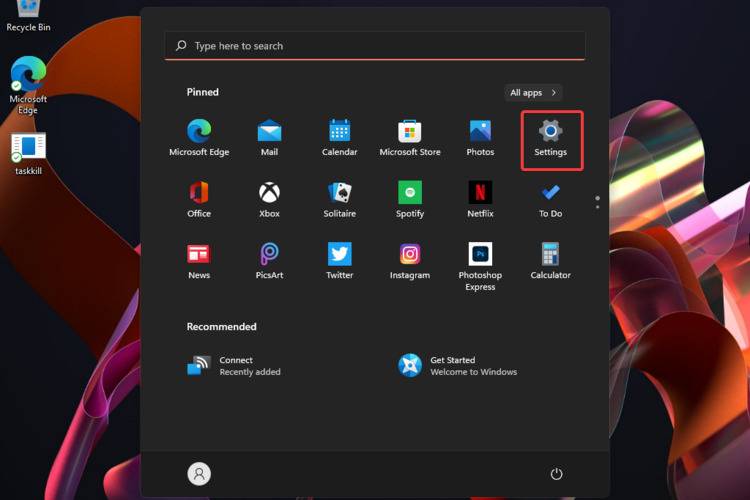
Task: Open the Power options button
Action: [557, 474]
